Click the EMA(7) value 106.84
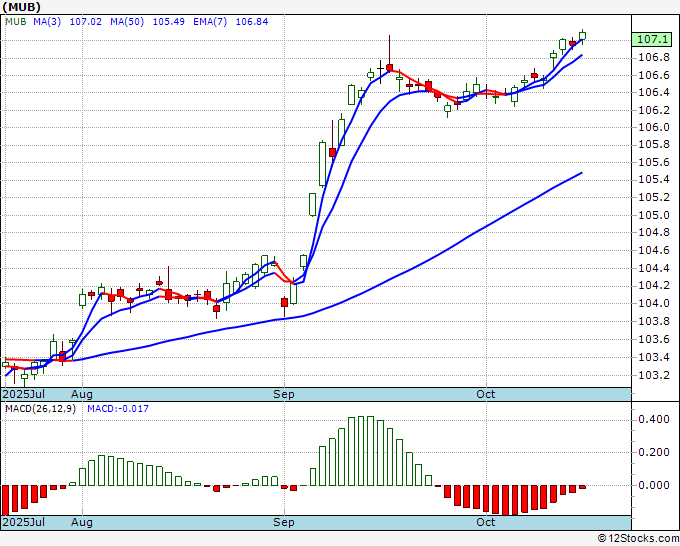Image resolution: width=680 pixels, height=546 pixels. tap(252, 22)
